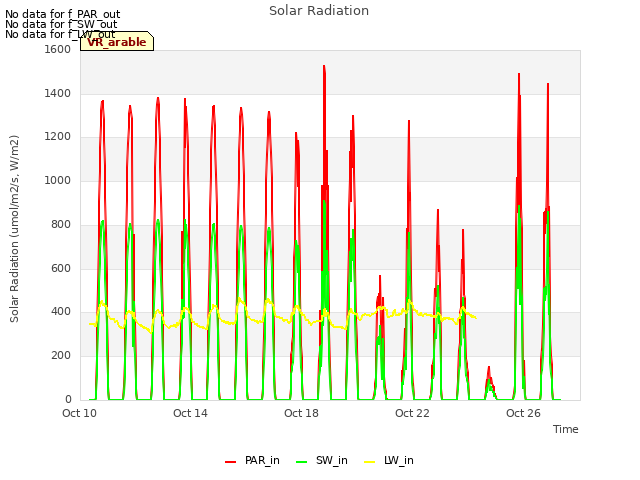Click the 1400 y-axis tick label

click(58, 93)
